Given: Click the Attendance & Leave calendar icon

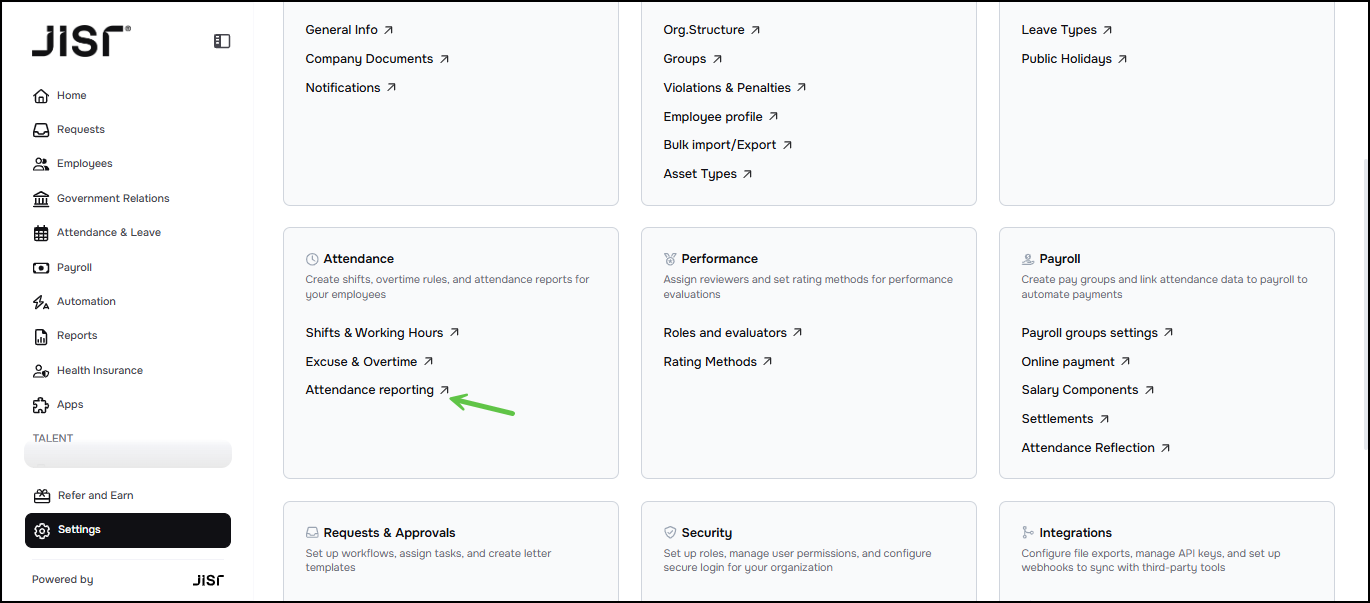Looking at the screenshot, I should pos(41,233).
